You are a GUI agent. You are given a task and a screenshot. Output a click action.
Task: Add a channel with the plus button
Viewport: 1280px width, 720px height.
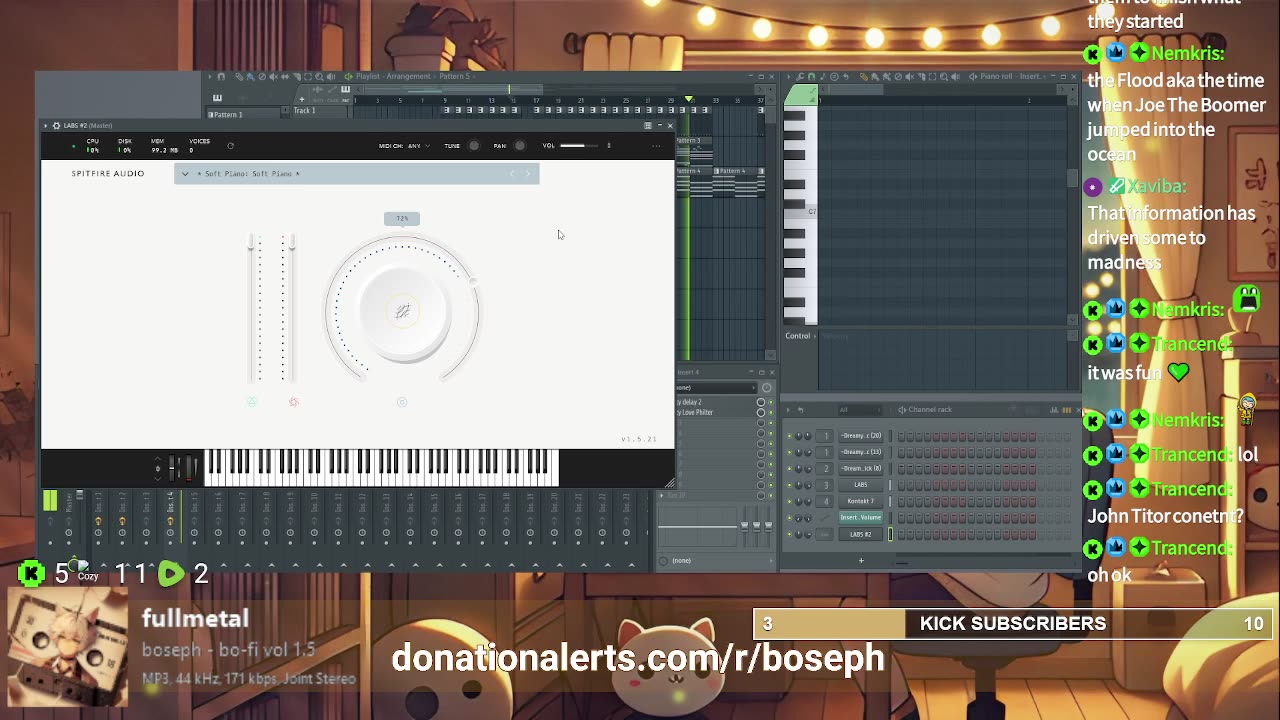861,560
